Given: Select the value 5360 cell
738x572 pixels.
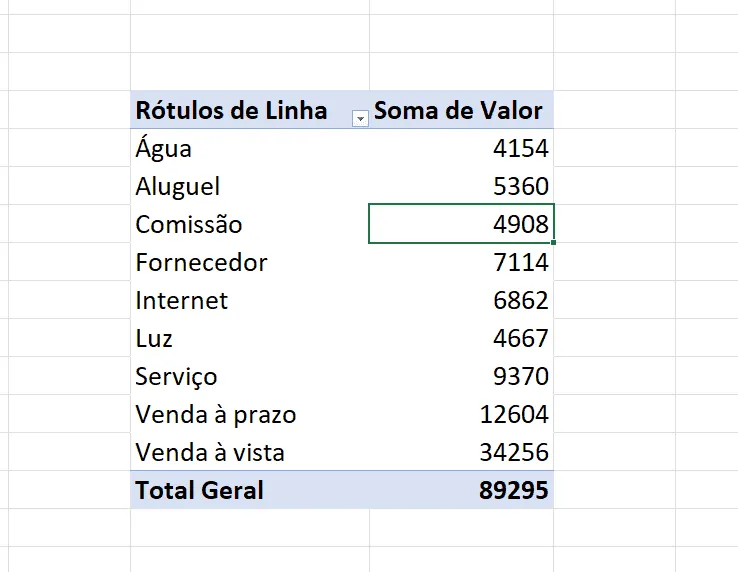Looking at the screenshot, I should [461, 186].
